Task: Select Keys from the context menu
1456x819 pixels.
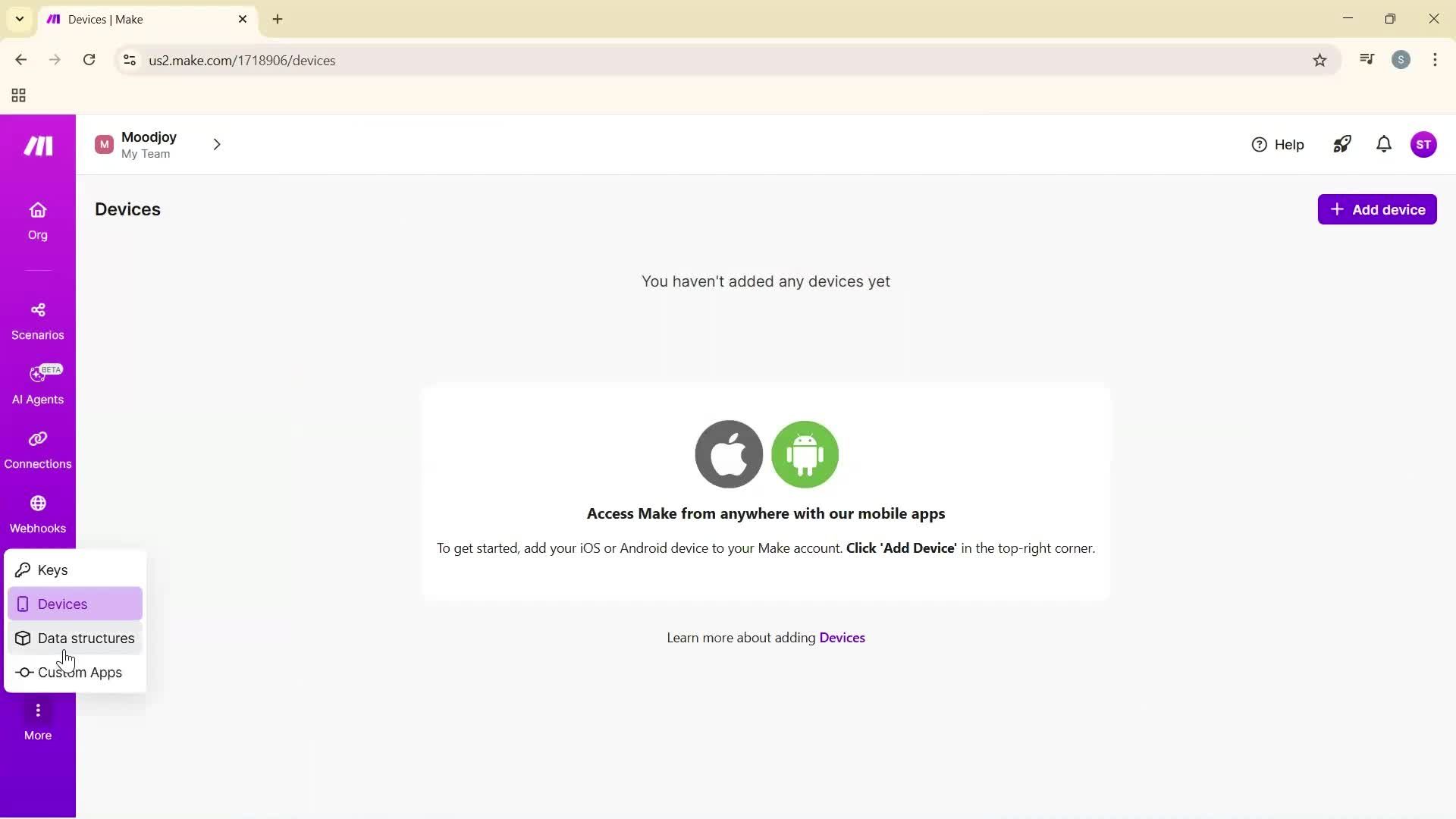Action: tap(51, 570)
